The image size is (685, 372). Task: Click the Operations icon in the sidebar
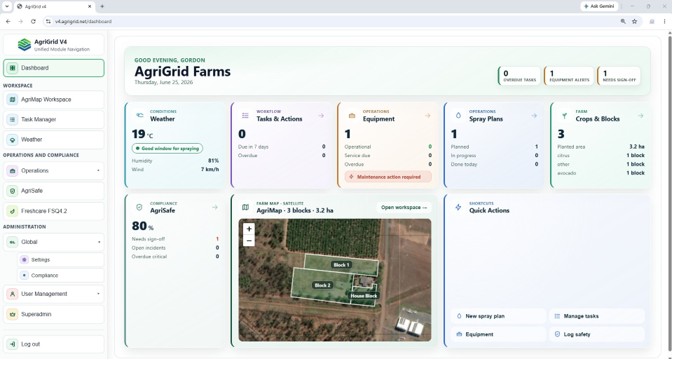pyautogui.click(x=12, y=171)
